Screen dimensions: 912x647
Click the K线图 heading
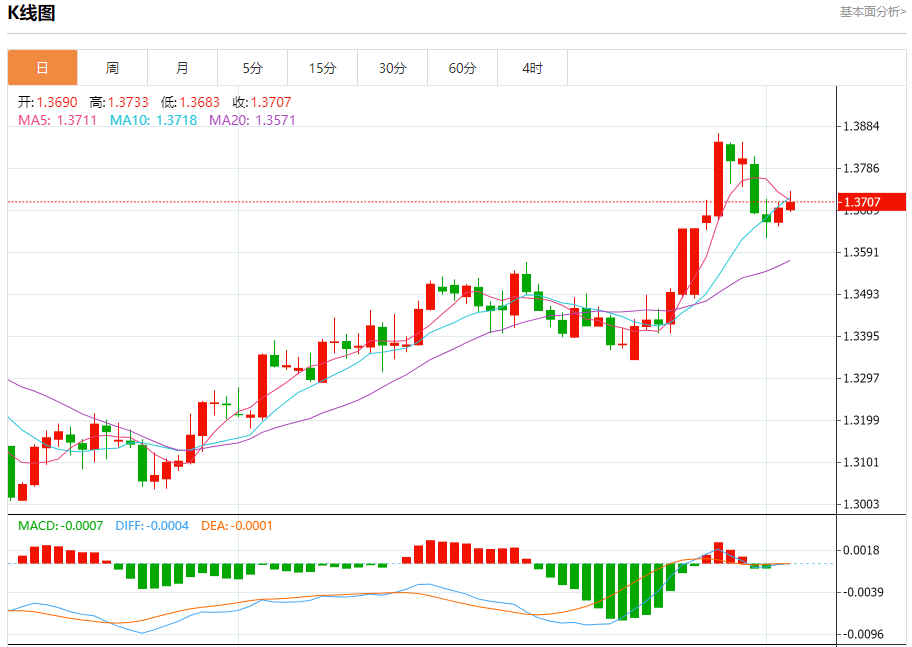(31, 13)
